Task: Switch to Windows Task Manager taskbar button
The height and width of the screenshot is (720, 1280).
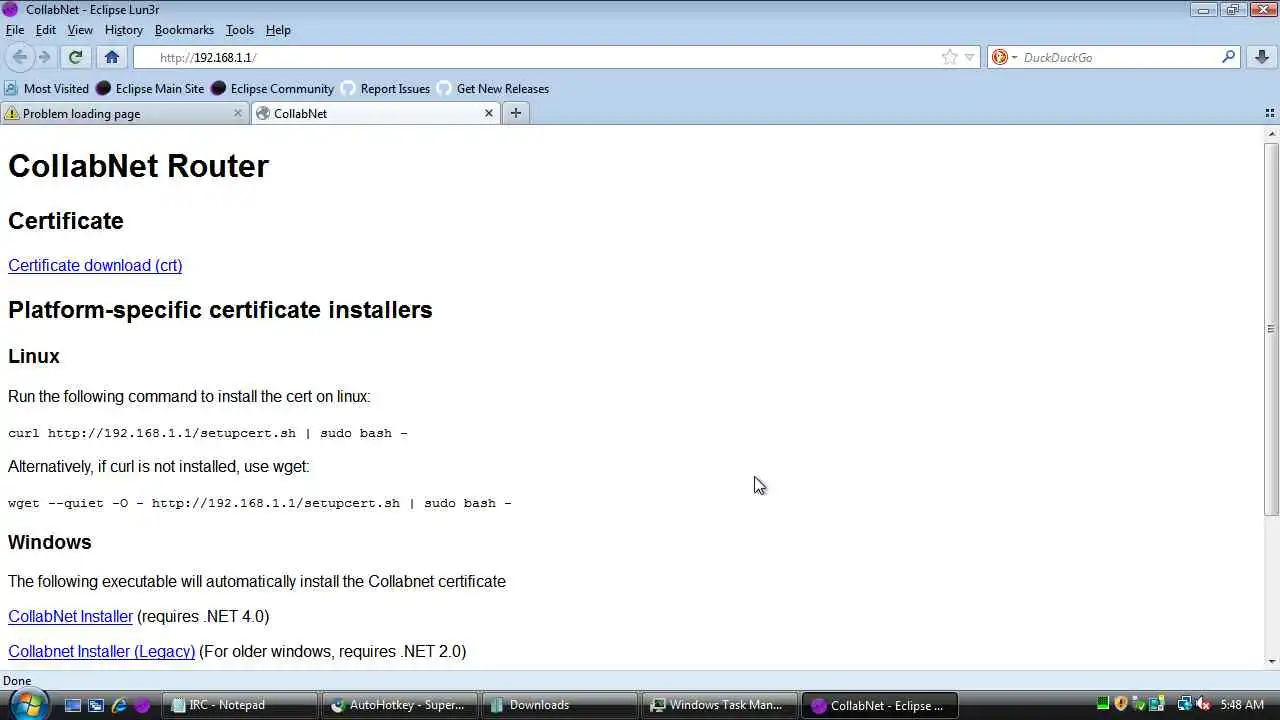Action: [x=719, y=705]
